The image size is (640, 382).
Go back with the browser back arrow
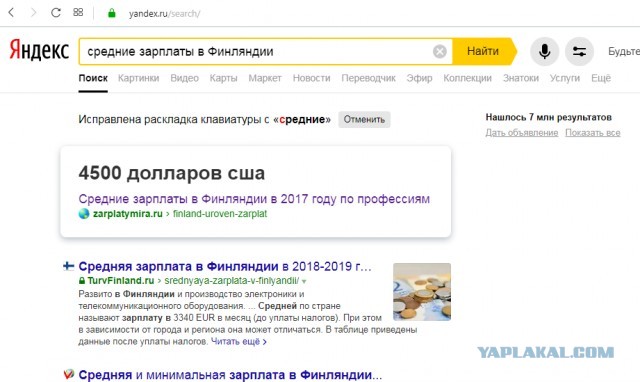coord(11,13)
